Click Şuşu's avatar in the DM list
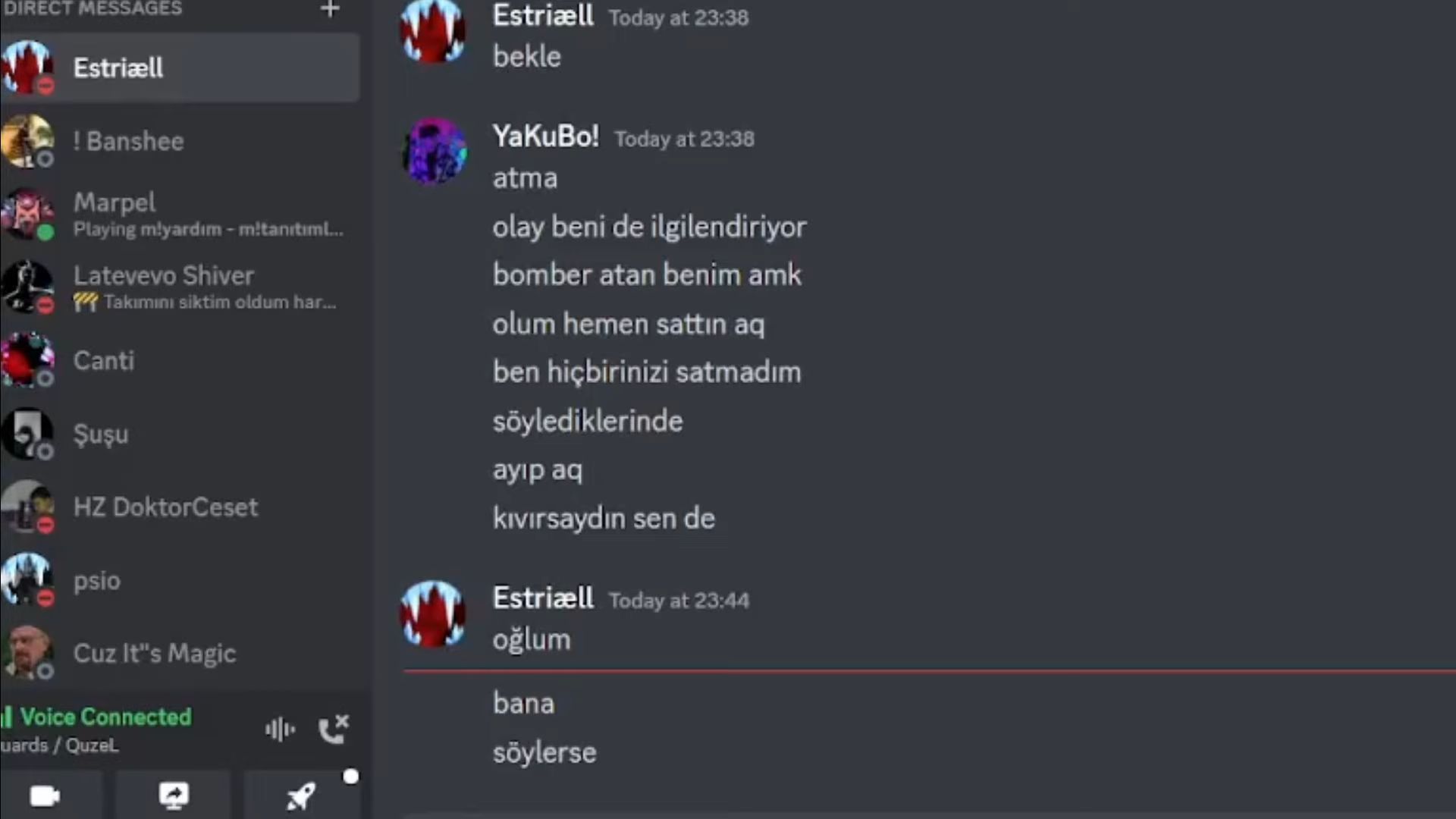The image size is (1456, 819). coord(27,434)
